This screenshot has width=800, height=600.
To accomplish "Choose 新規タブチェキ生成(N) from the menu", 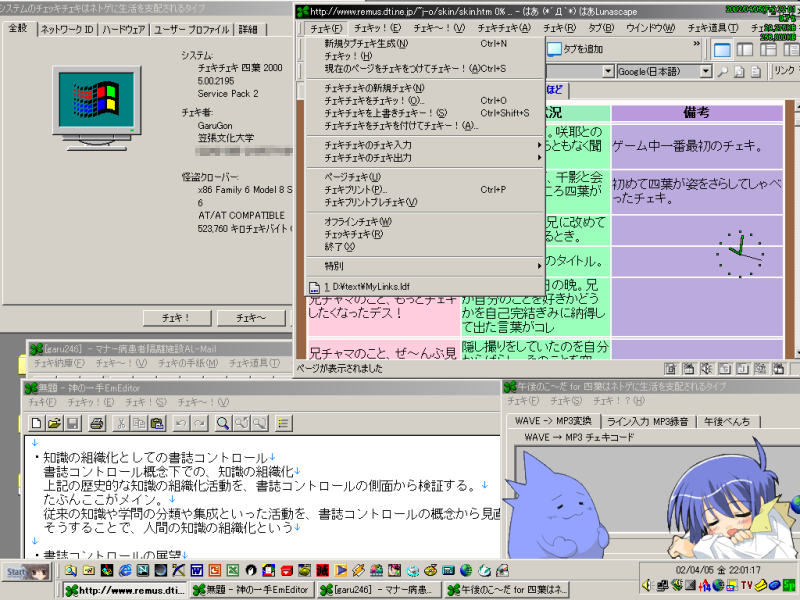I will (x=424, y=43).
